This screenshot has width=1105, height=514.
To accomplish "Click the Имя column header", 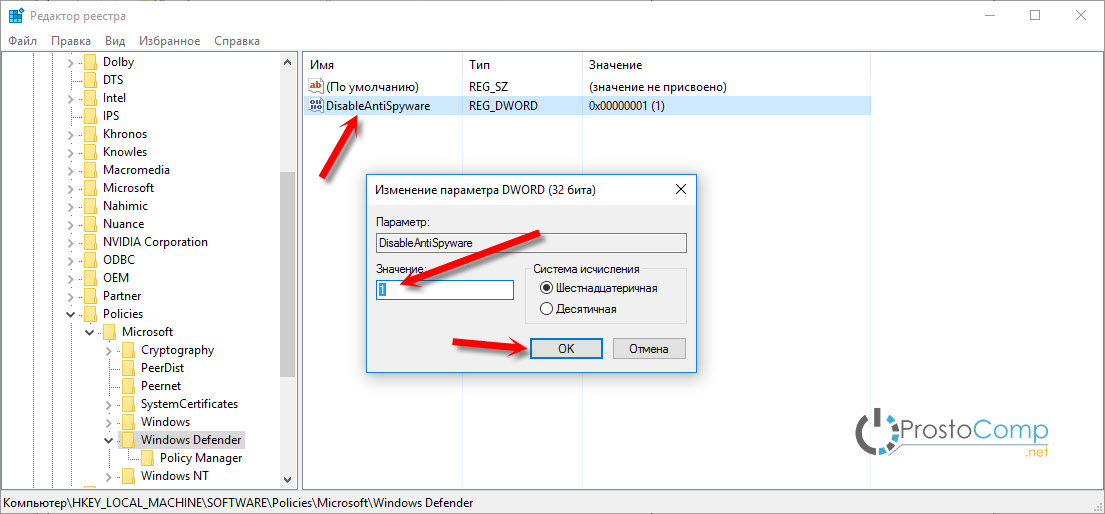I will click(x=383, y=65).
